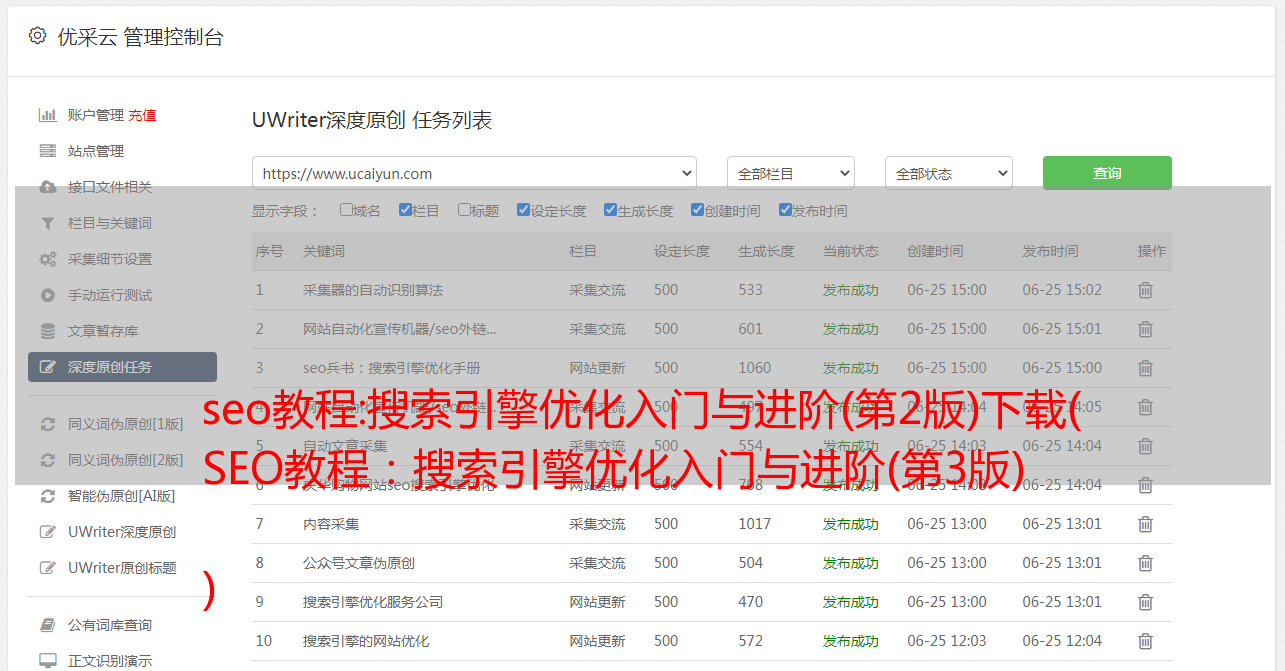The width and height of the screenshot is (1285, 671).
Task: Click the database icon for 文章暂存库
Action: (47, 331)
